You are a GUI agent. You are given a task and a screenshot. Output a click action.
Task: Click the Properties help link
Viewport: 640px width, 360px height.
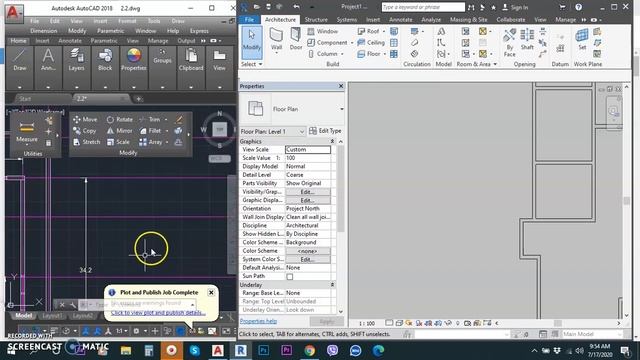click(x=258, y=321)
